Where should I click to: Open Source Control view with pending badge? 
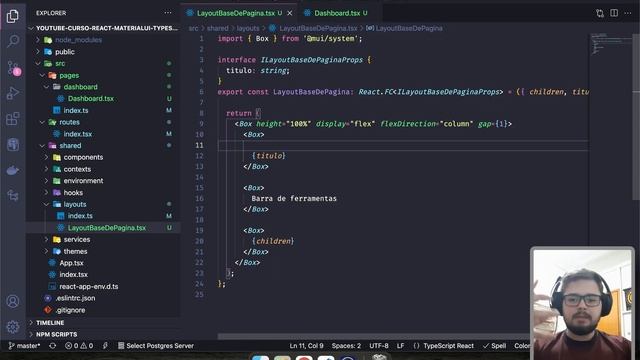click(13, 68)
